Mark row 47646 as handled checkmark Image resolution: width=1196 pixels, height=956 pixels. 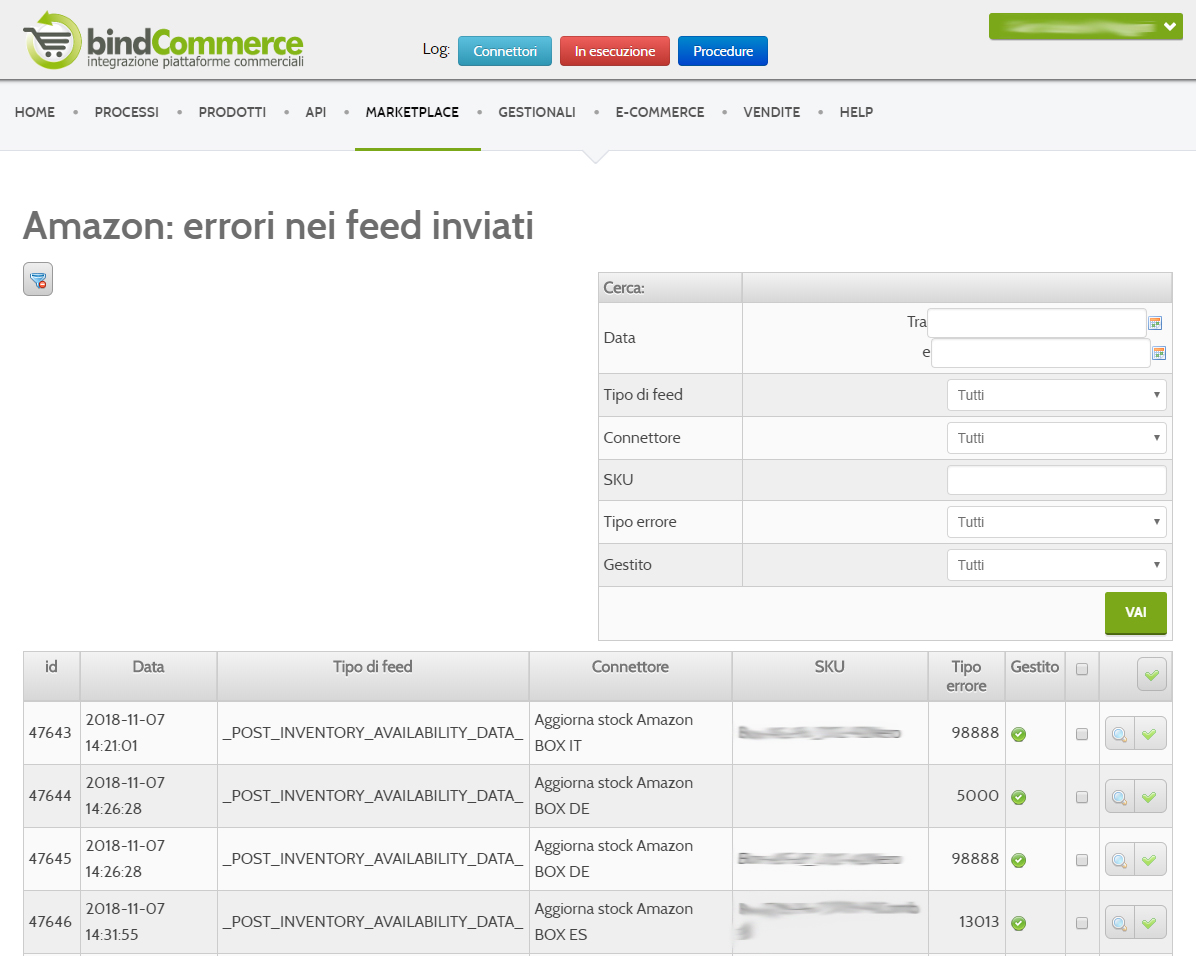[x=1150, y=922]
